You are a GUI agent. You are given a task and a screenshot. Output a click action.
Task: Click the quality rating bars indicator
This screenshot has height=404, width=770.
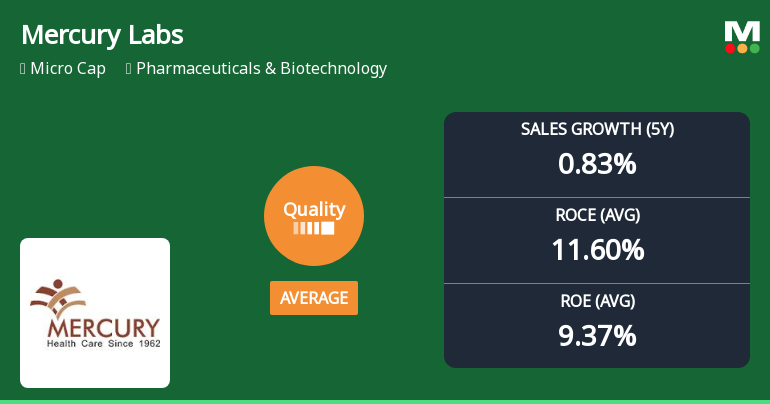[x=314, y=228]
